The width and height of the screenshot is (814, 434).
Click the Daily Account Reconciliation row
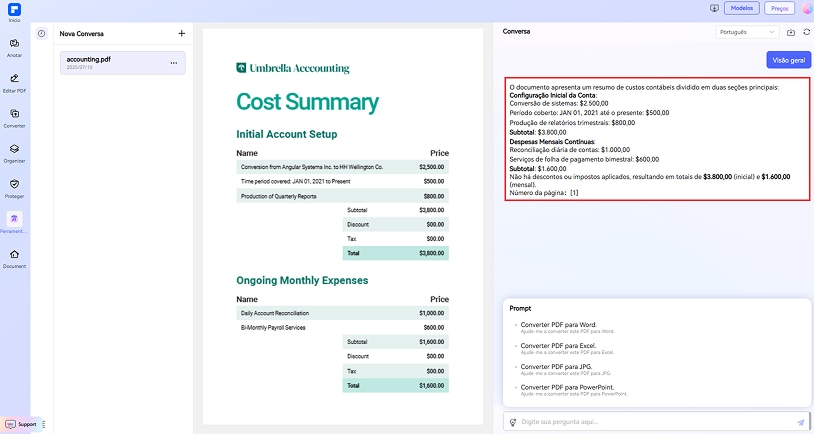point(343,313)
